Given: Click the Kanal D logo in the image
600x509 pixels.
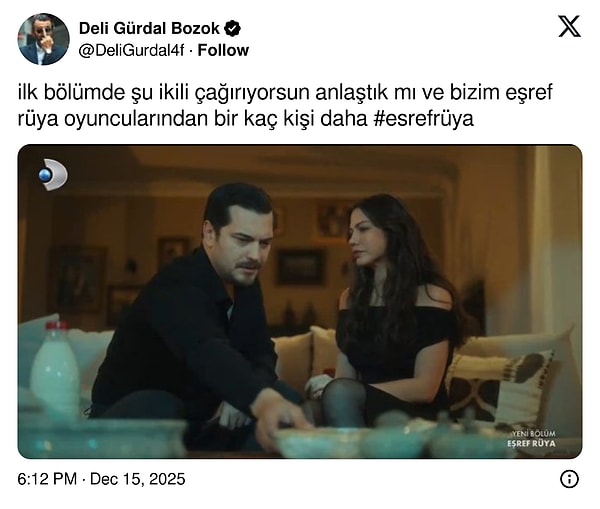Looking at the screenshot, I should [x=53, y=175].
